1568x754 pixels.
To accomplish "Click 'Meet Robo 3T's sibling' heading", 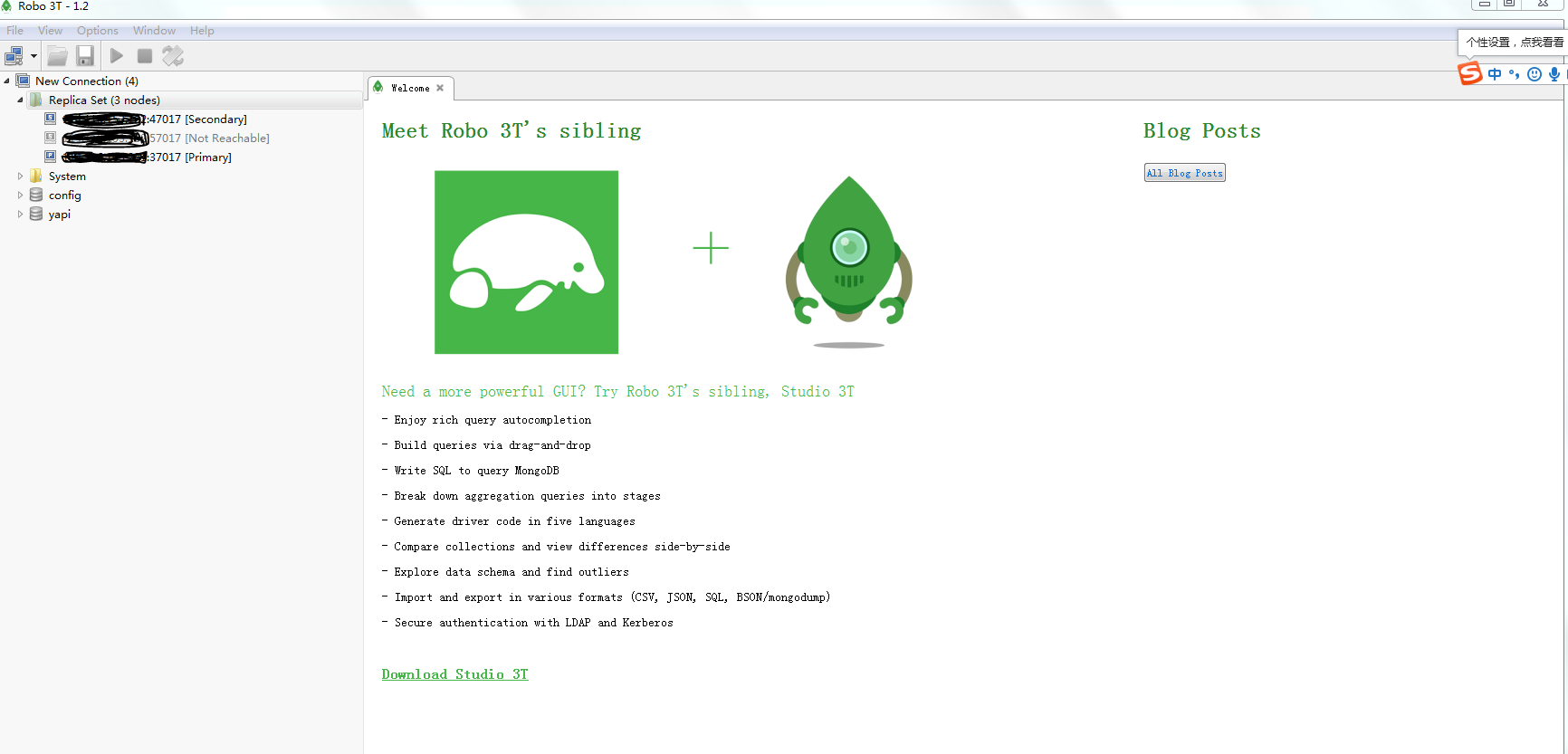I will [x=512, y=131].
